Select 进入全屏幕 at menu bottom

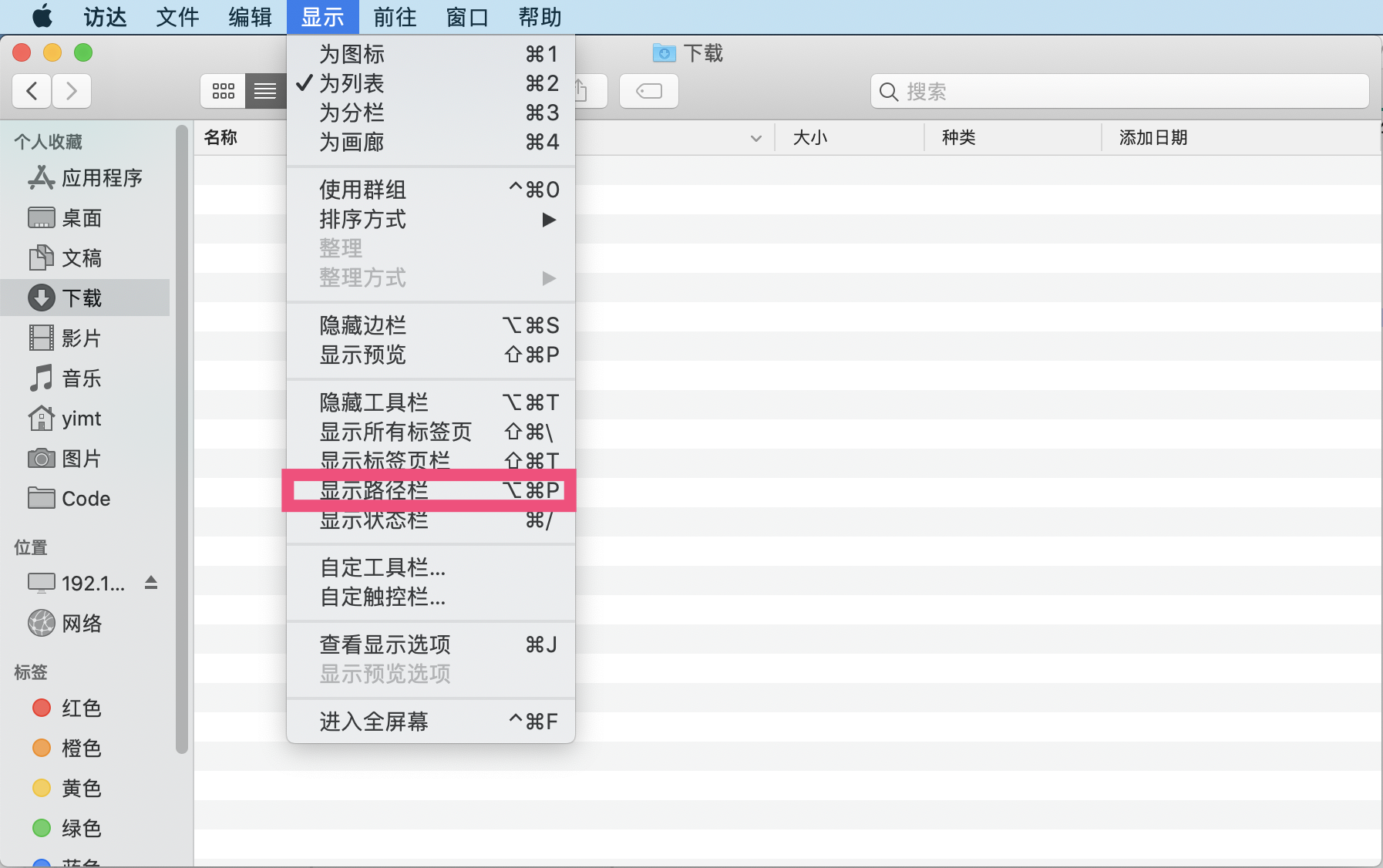tap(372, 722)
